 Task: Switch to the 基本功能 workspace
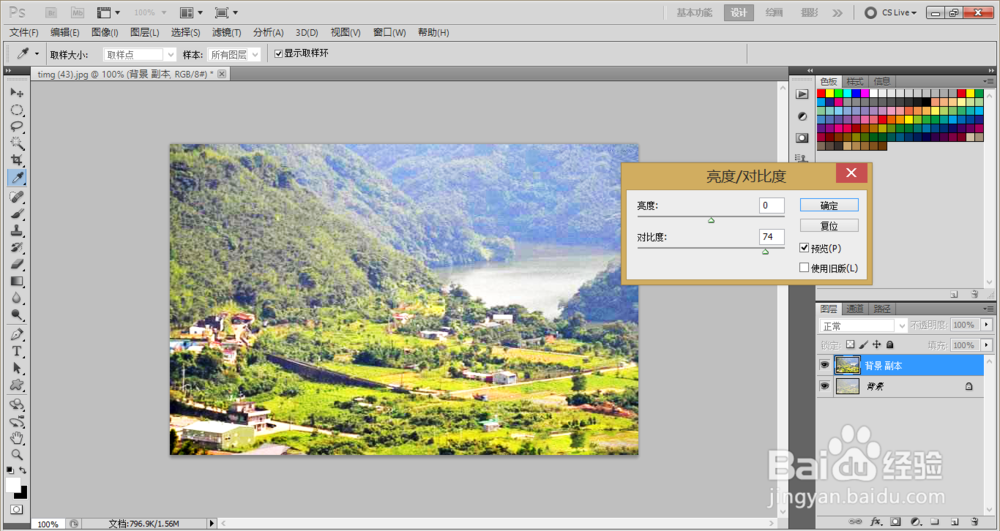(x=694, y=13)
